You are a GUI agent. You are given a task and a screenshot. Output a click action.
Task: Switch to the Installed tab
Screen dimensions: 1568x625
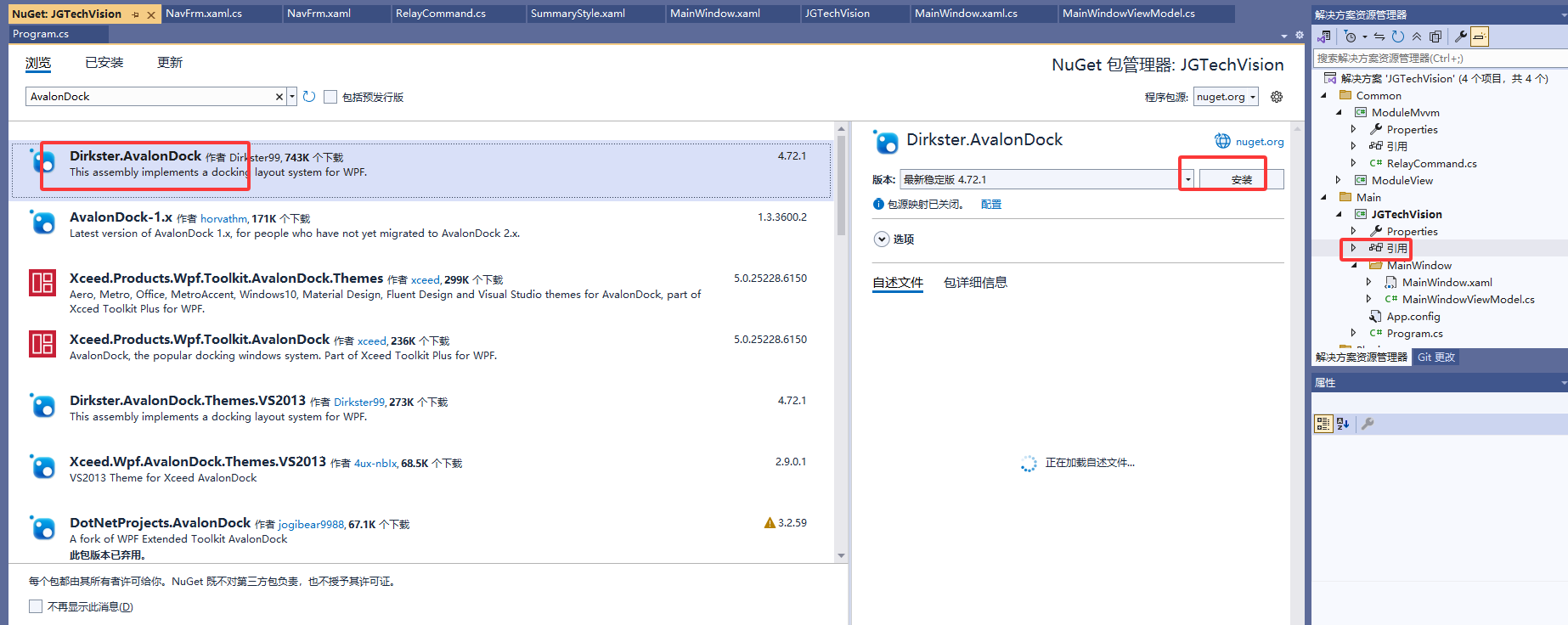104,63
